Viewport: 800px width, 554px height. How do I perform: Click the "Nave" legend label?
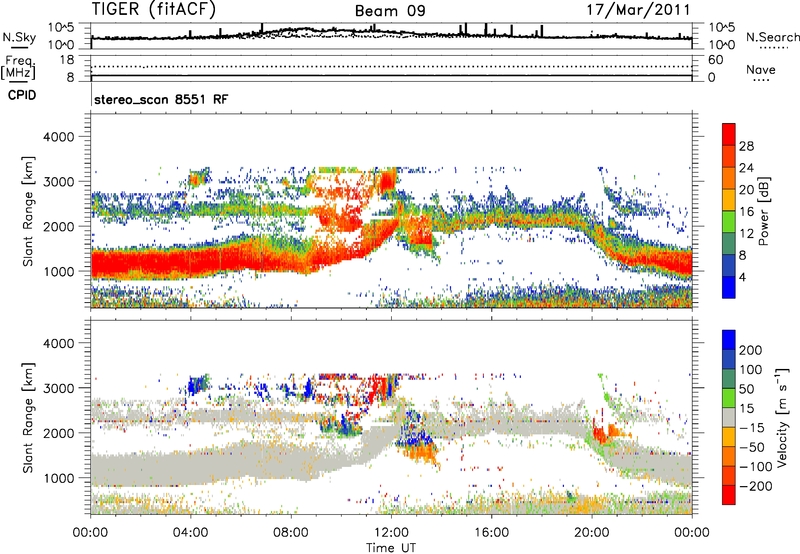pos(761,69)
